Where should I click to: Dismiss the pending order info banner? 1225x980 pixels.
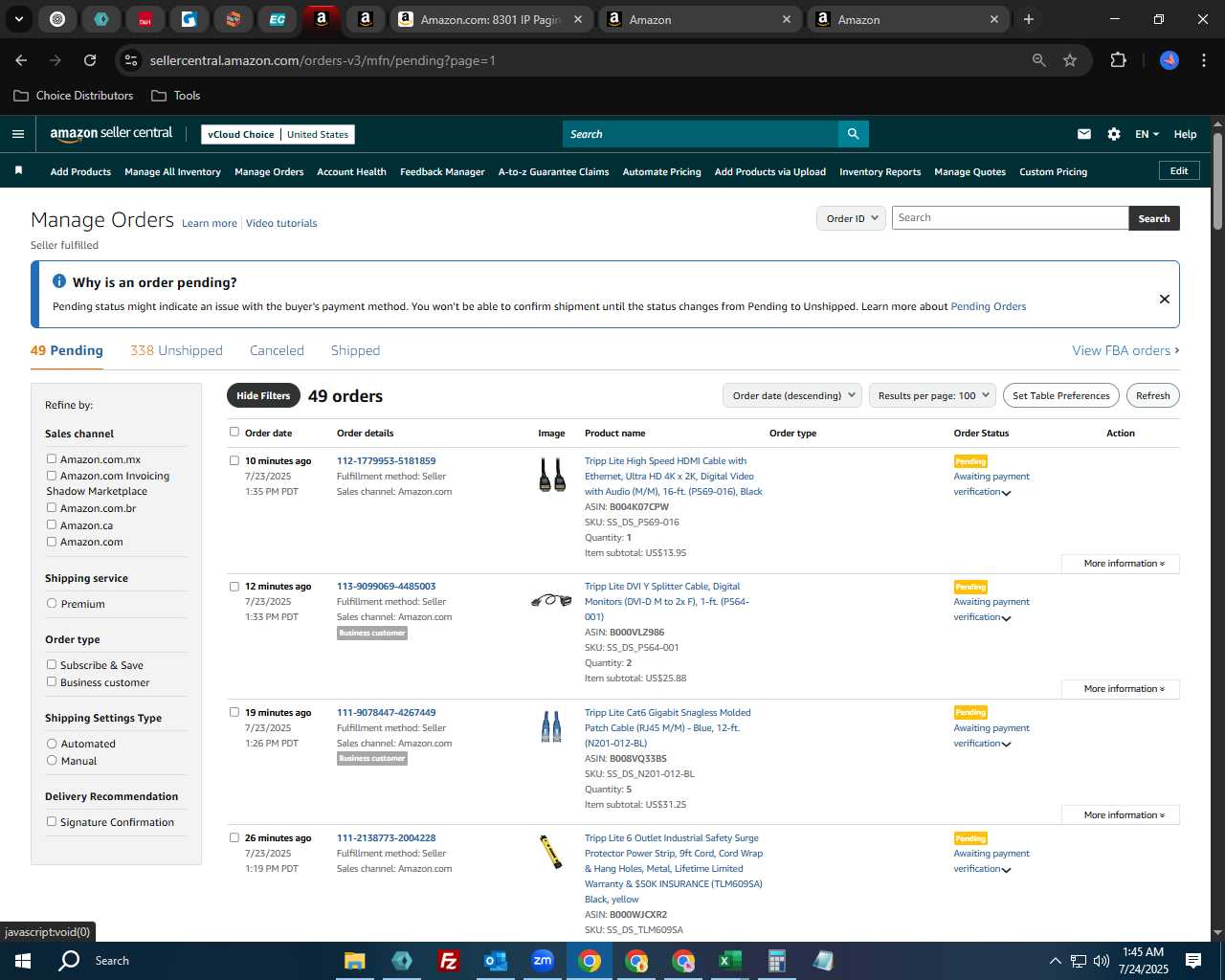pyautogui.click(x=1165, y=299)
